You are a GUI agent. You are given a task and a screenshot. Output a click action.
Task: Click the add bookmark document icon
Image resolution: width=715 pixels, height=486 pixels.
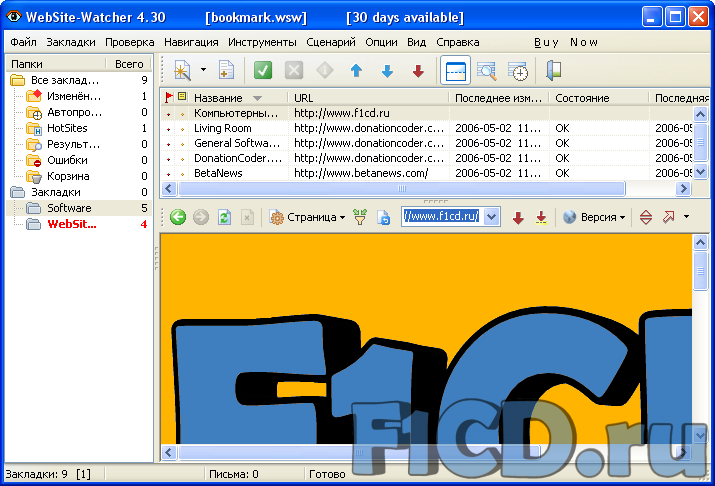[x=226, y=71]
